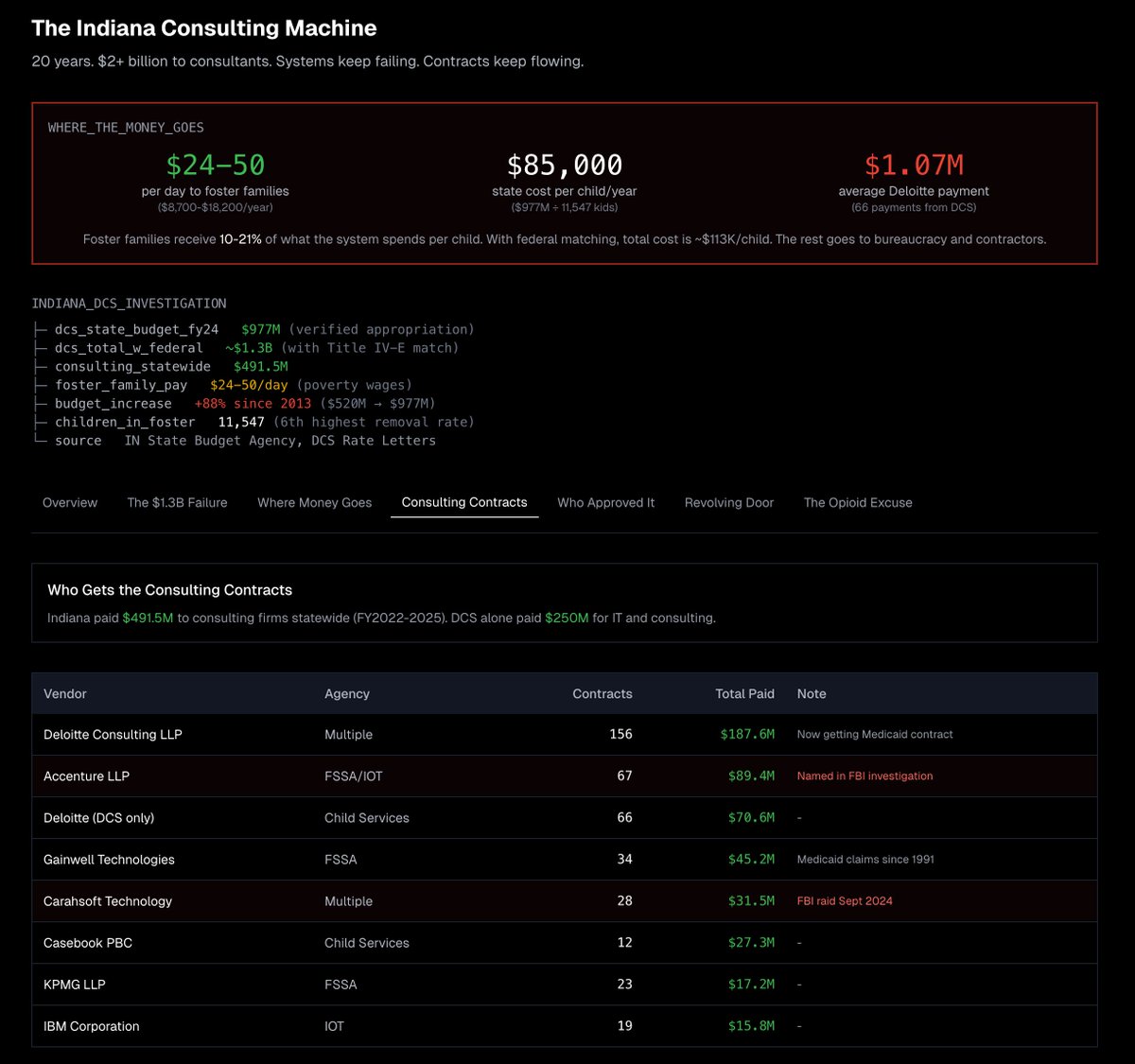Switch to The $1.3B Failure tab
This screenshot has height=1064, width=1135.
tap(177, 502)
